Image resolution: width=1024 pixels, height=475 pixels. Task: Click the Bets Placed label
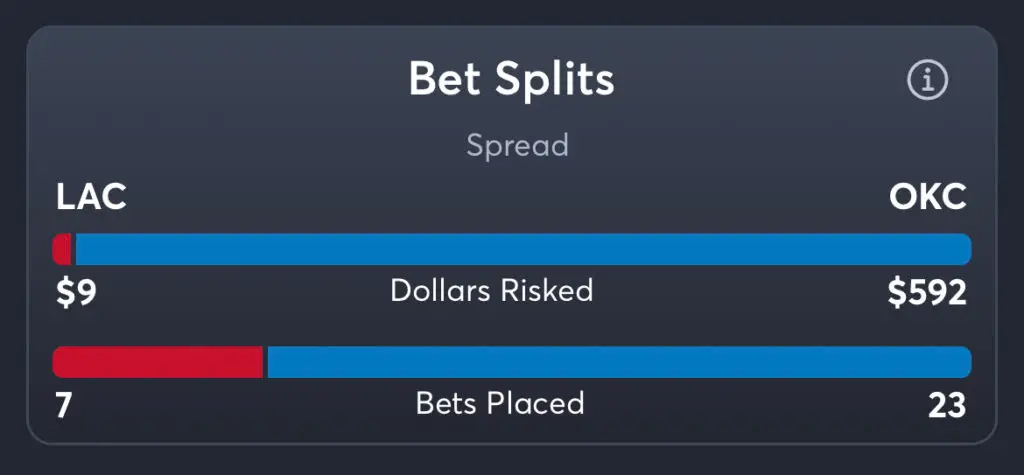pos(500,404)
